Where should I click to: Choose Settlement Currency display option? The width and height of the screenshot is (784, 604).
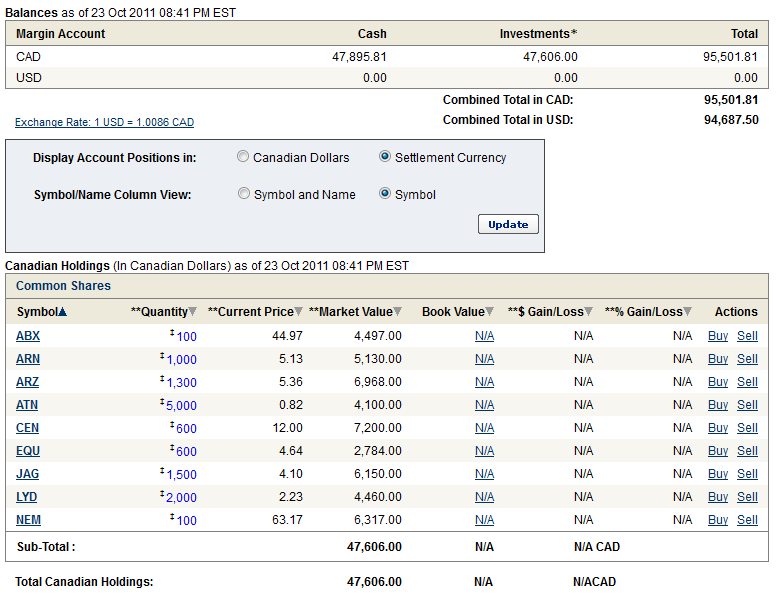[385, 157]
